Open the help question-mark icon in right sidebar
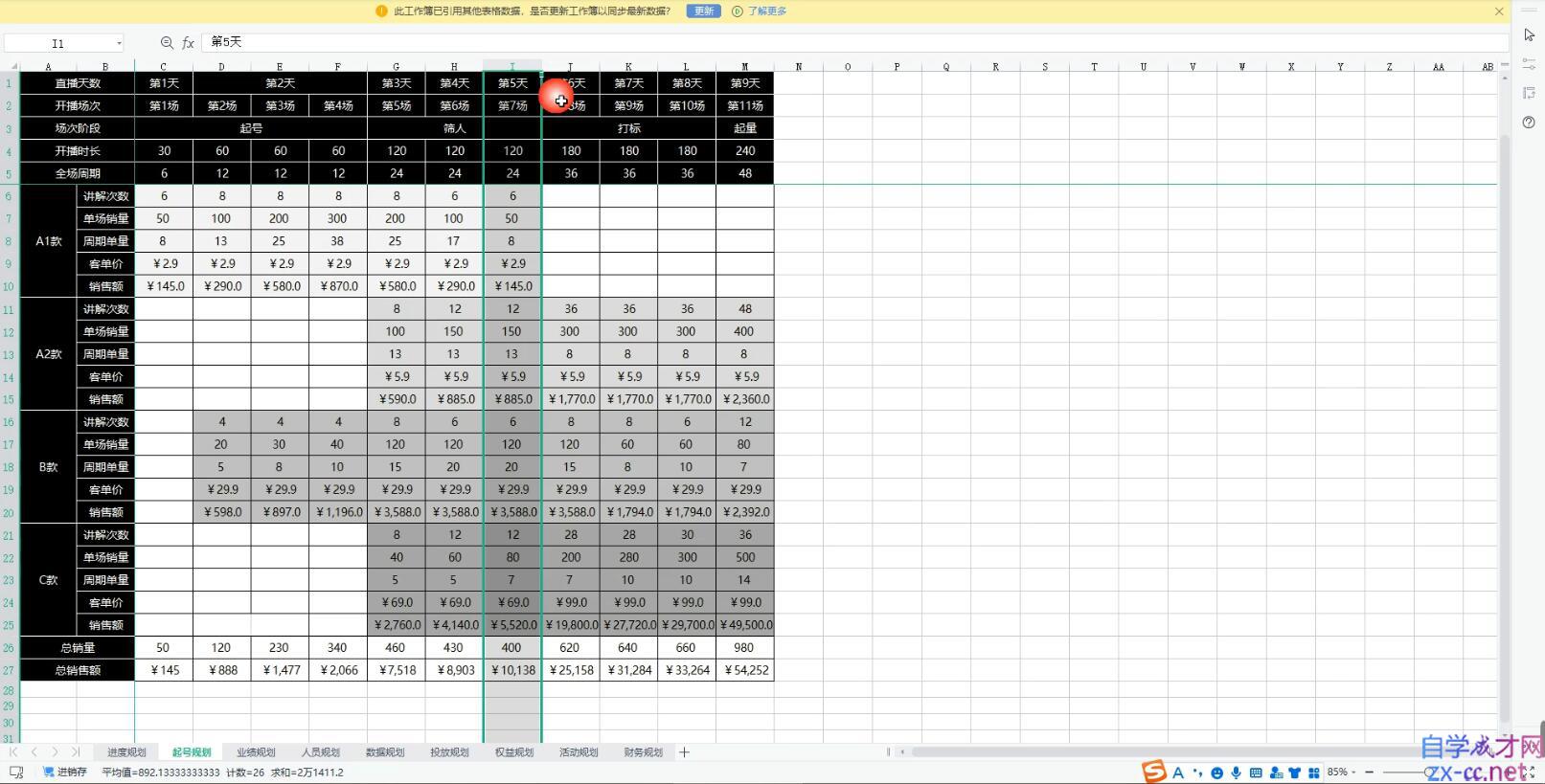The height and width of the screenshot is (784, 1545). click(x=1529, y=123)
